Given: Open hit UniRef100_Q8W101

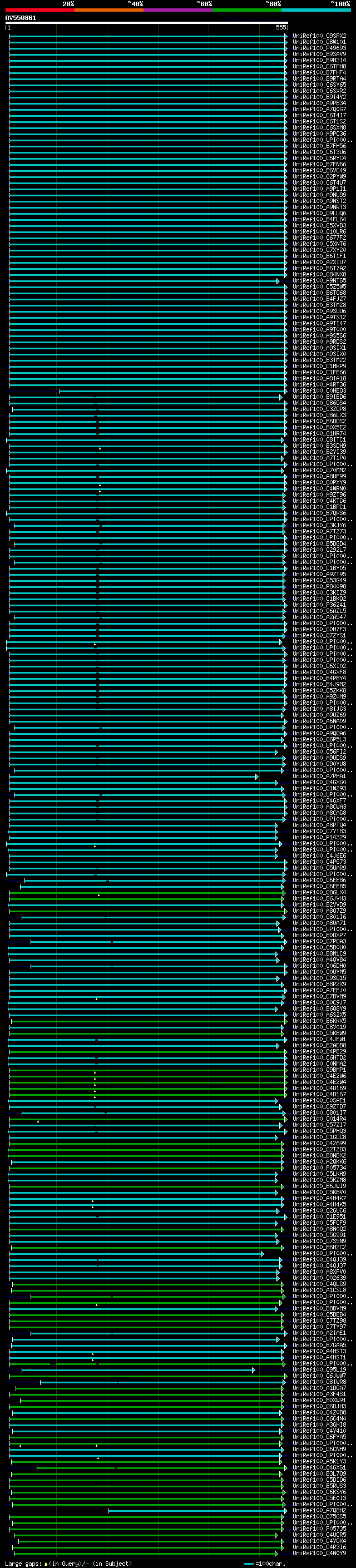Looking at the screenshot, I should coord(319,42).
